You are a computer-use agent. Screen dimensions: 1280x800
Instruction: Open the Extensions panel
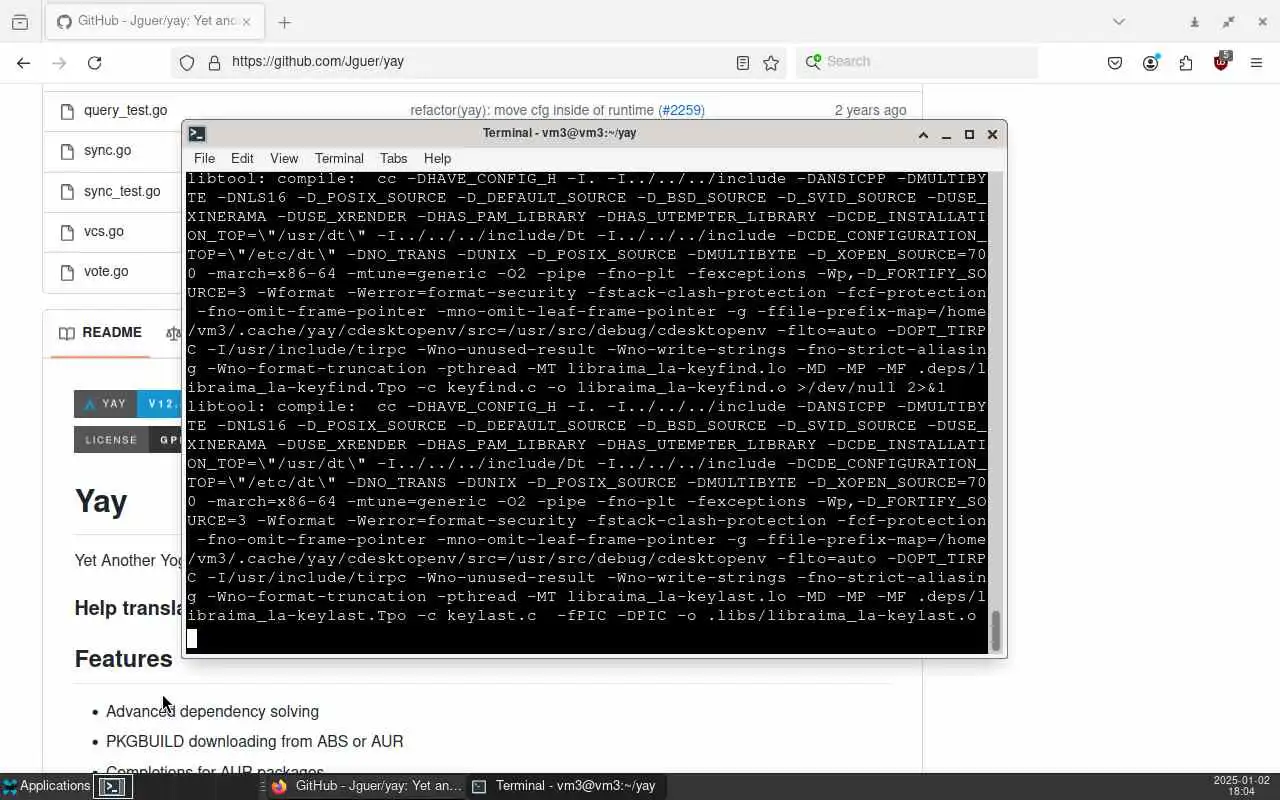pos(1186,62)
